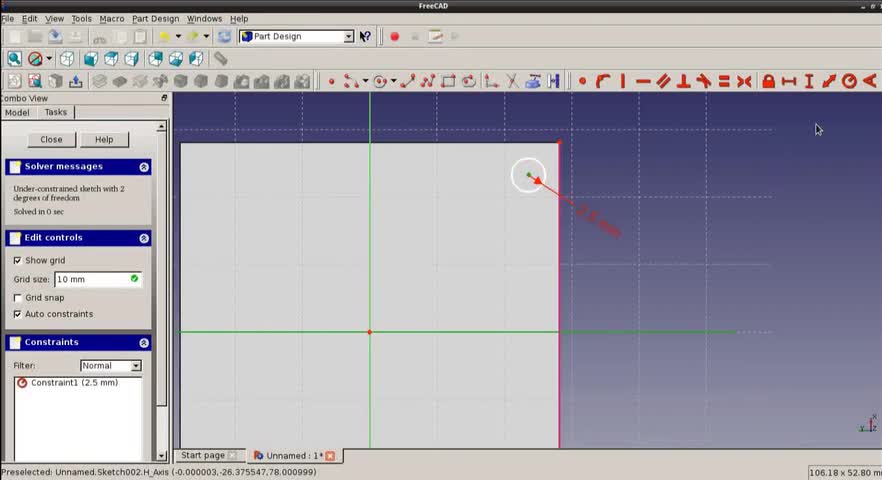The height and width of the screenshot is (480, 882).
Task: Set the rear view cube icon
Action: coord(155,59)
